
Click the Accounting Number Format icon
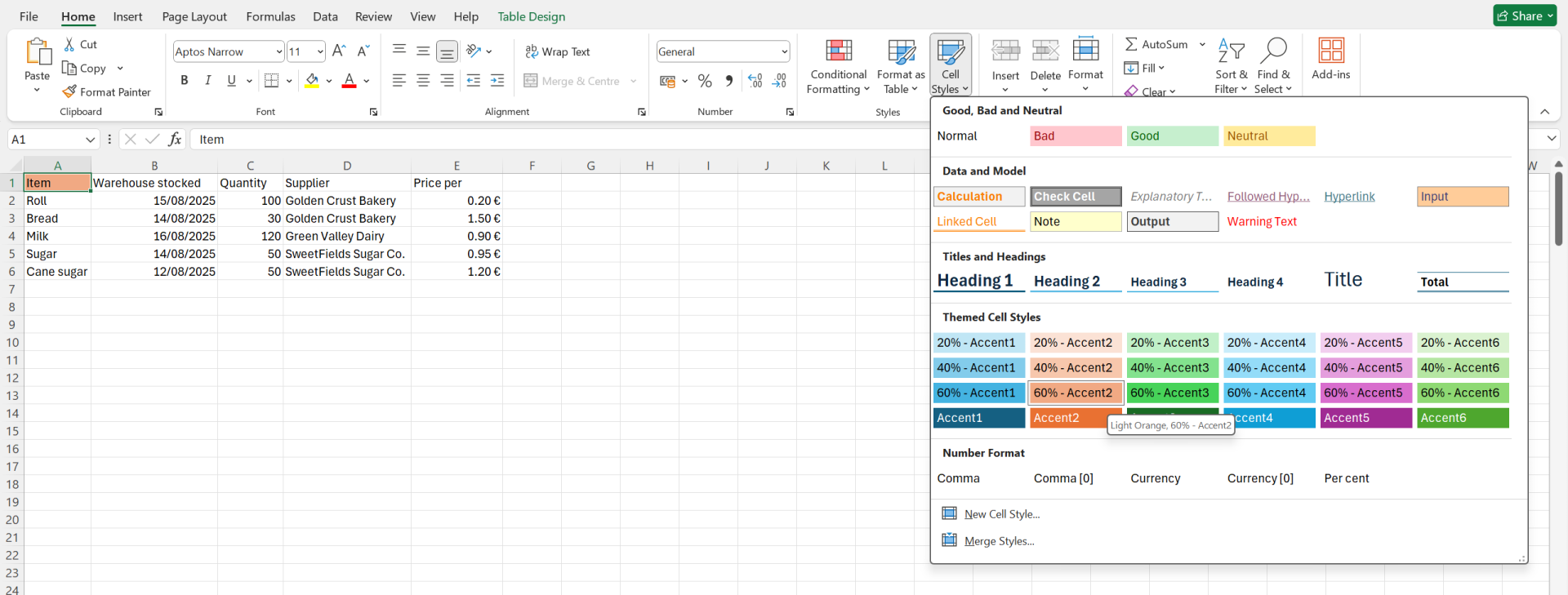[668, 81]
